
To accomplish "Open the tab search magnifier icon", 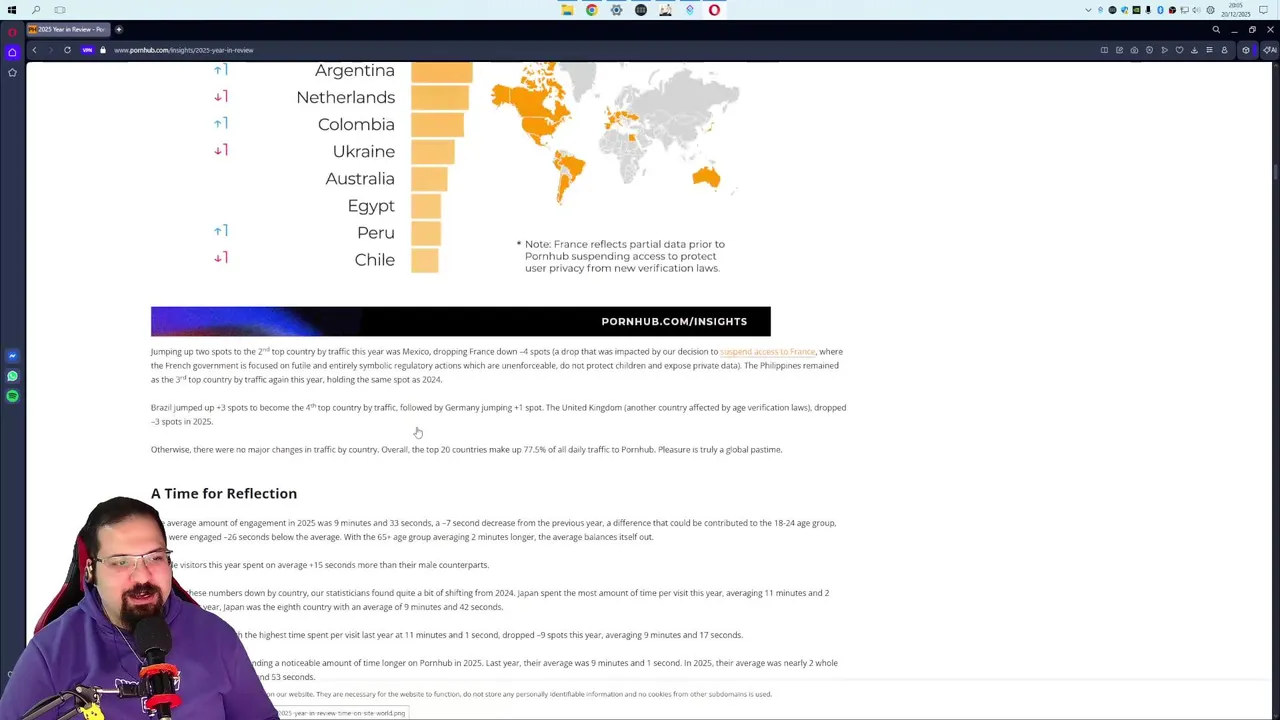I will click(1216, 29).
